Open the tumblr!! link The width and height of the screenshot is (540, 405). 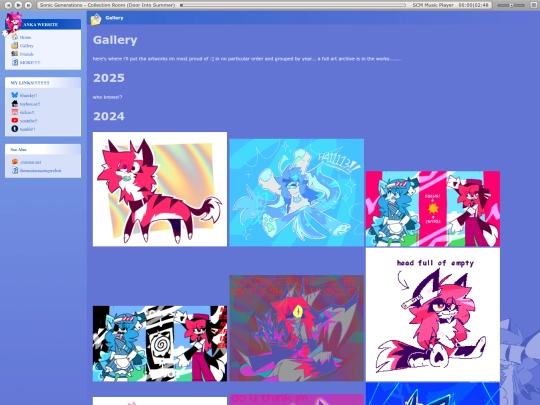click(x=27, y=129)
